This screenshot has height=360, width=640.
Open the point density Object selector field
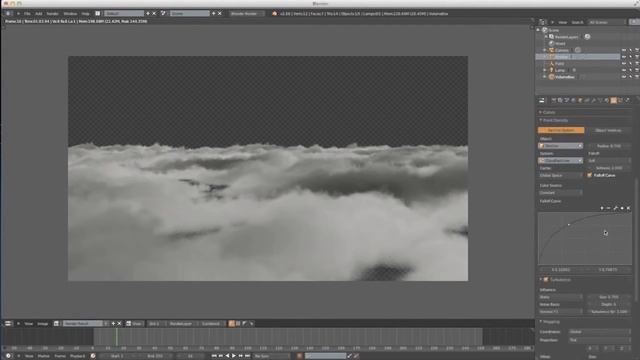[x=560, y=146]
